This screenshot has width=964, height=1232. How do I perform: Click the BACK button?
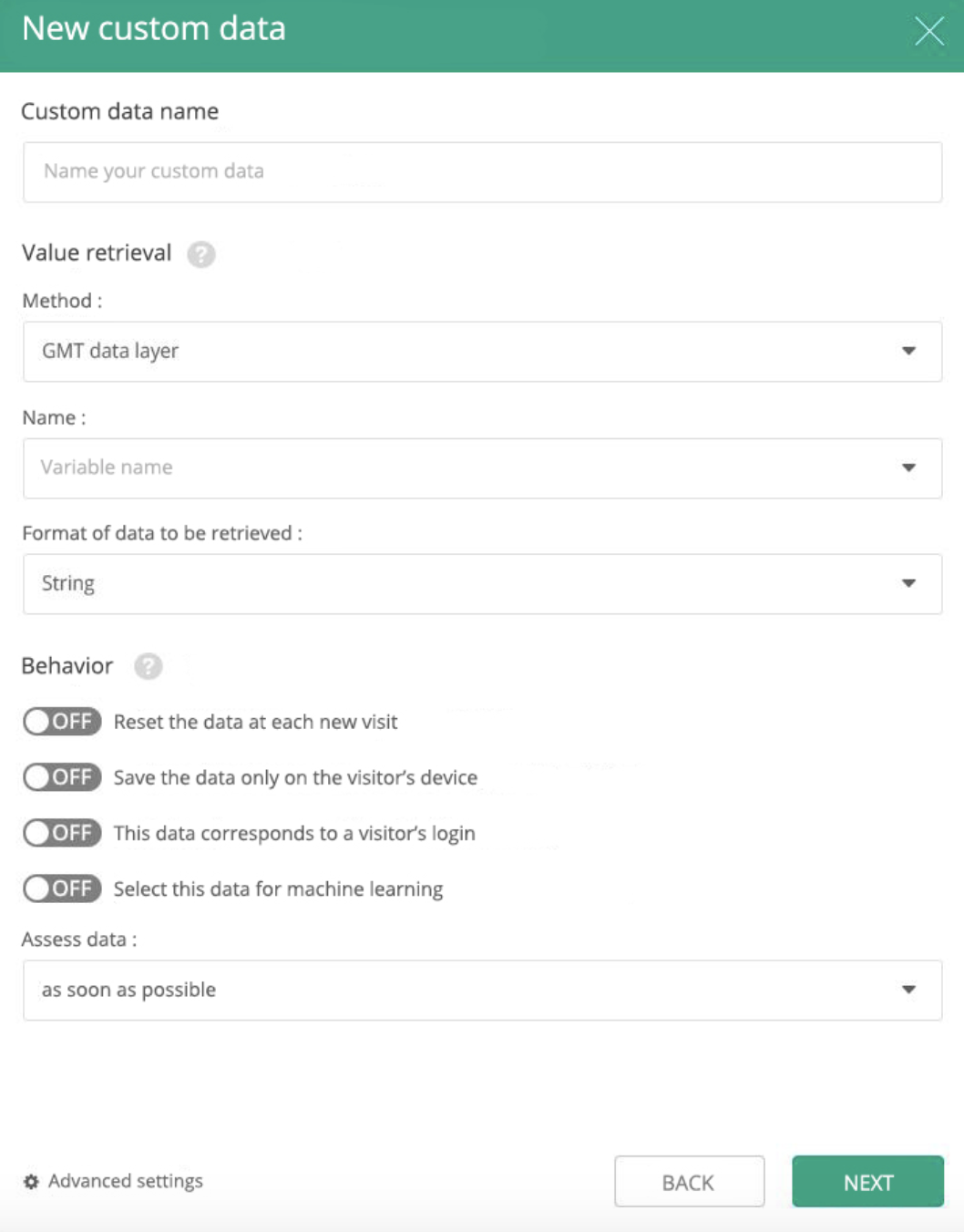coord(689,1182)
